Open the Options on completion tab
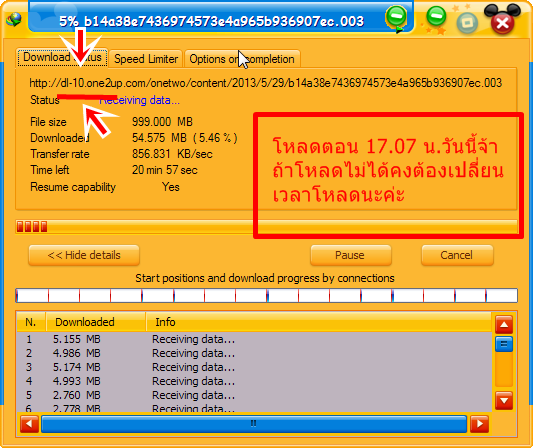Screen dimensions: 533x448 click(x=242, y=59)
